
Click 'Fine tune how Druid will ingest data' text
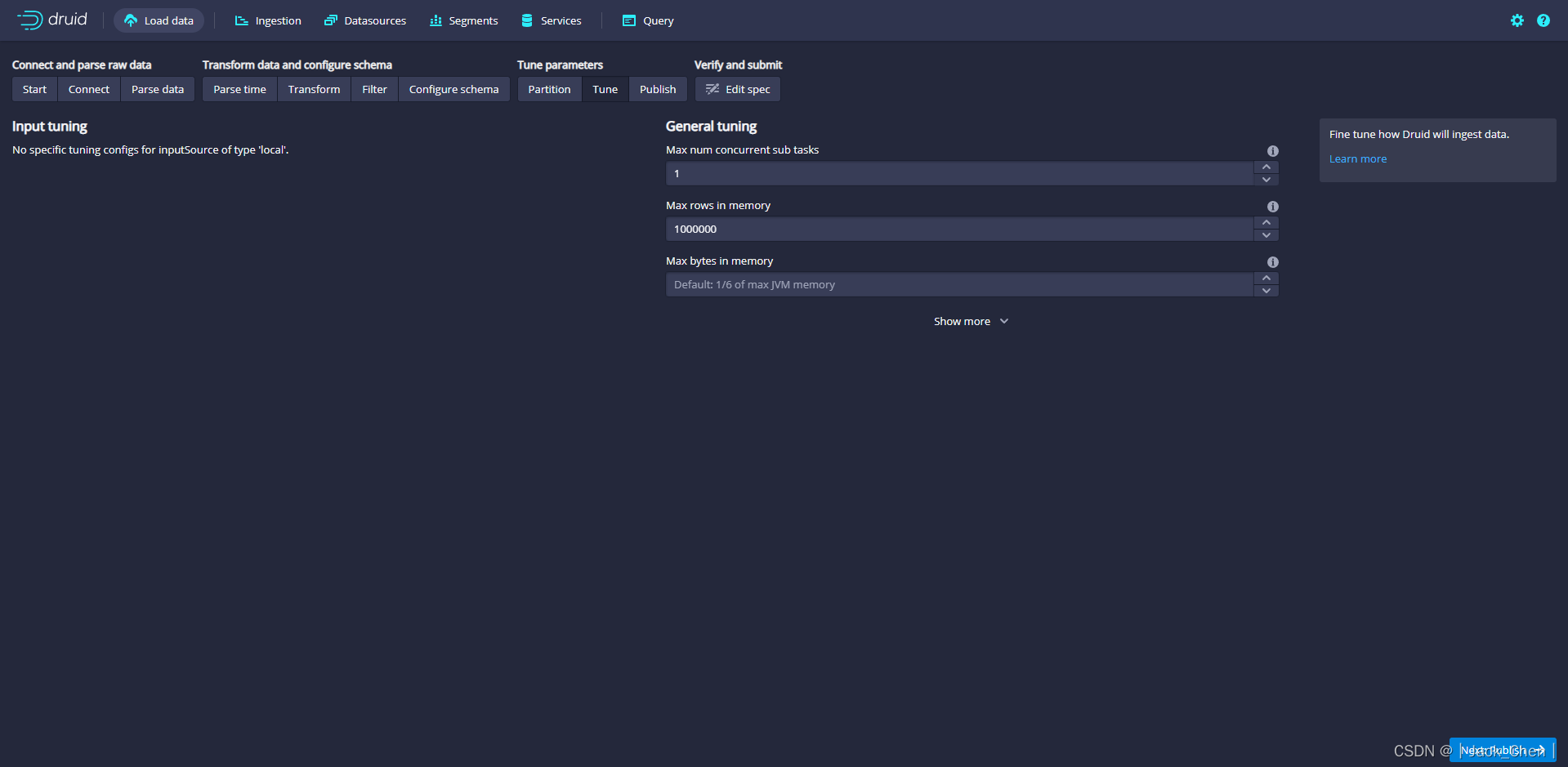[1418, 134]
